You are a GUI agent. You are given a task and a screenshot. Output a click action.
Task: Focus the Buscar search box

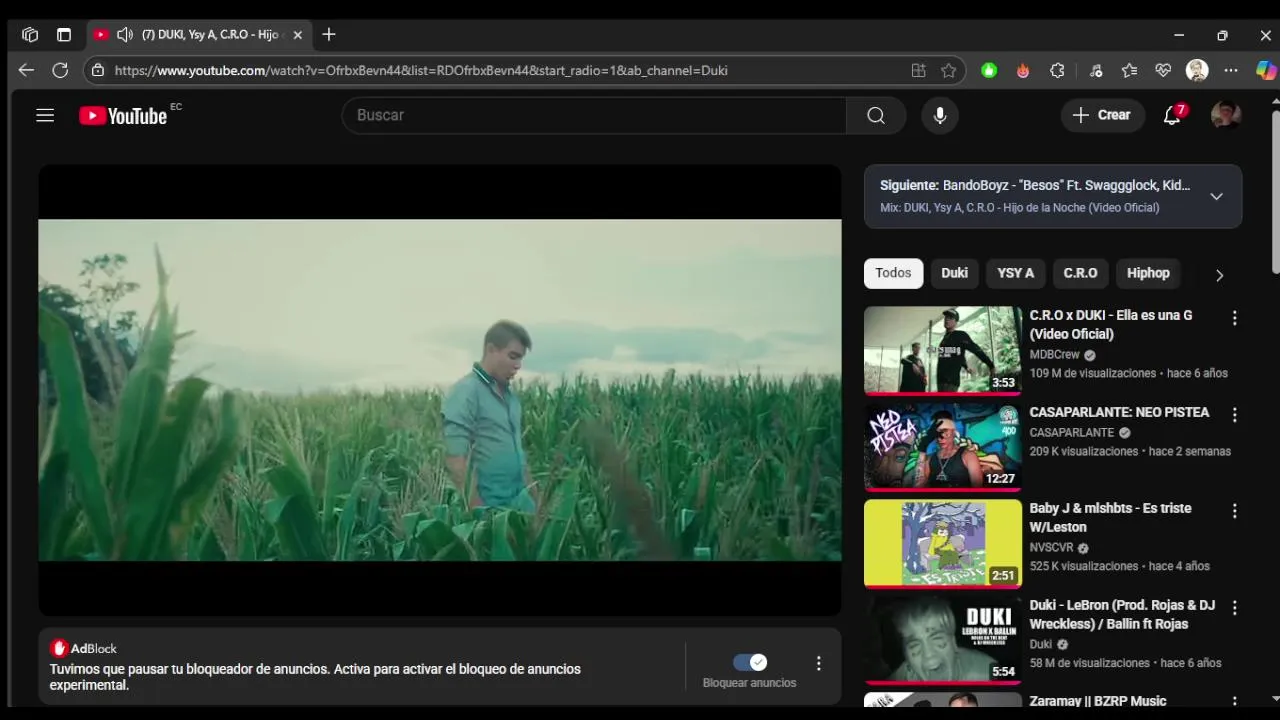click(x=594, y=115)
